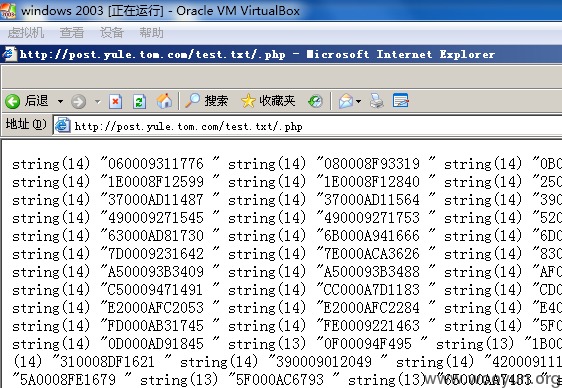Viewport: 562px width, 388px height.
Task: Open the Search (搜索) toolbar button
Action: [x=206, y=101]
